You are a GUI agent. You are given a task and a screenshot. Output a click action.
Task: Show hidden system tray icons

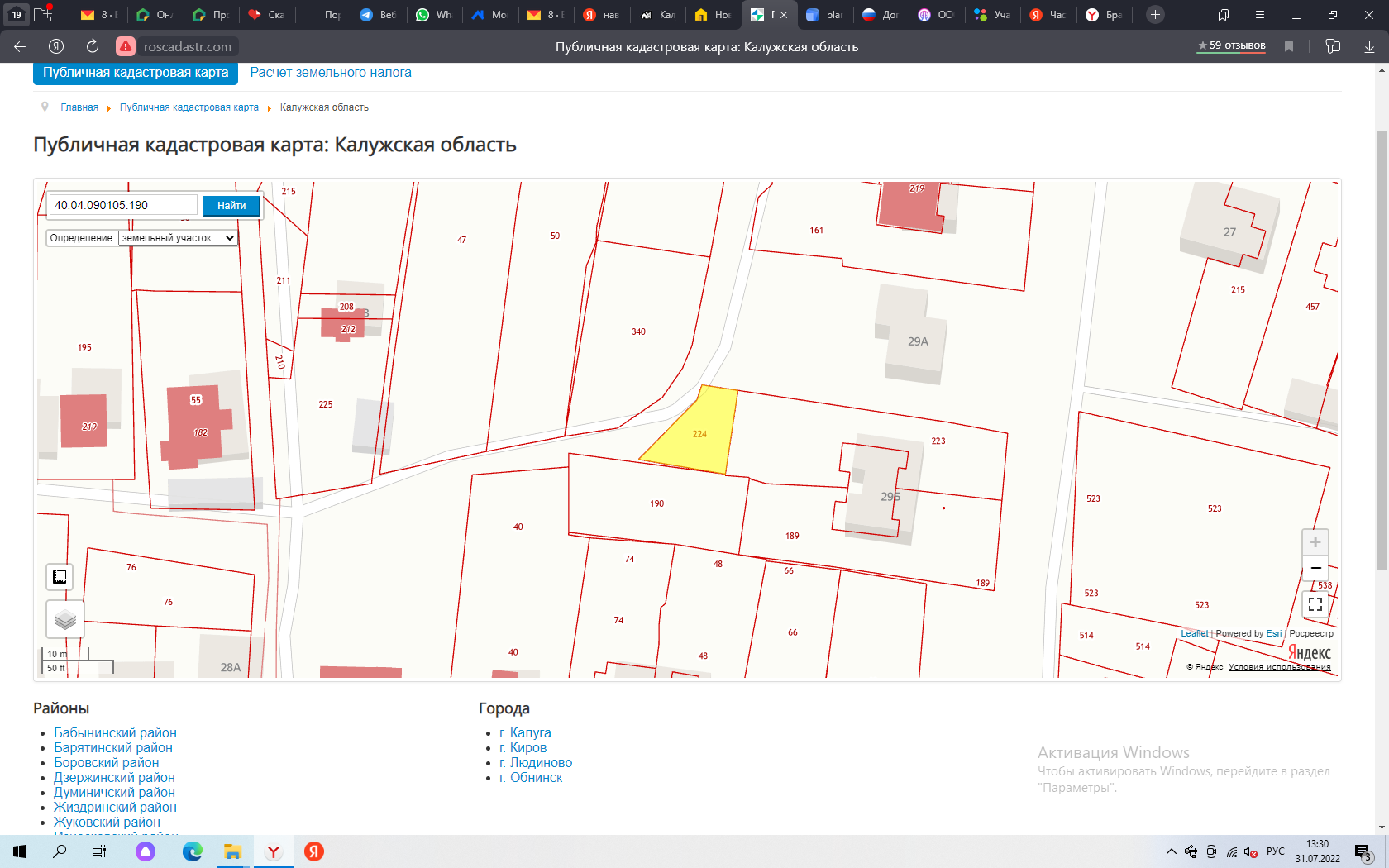[x=1171, y=851]
